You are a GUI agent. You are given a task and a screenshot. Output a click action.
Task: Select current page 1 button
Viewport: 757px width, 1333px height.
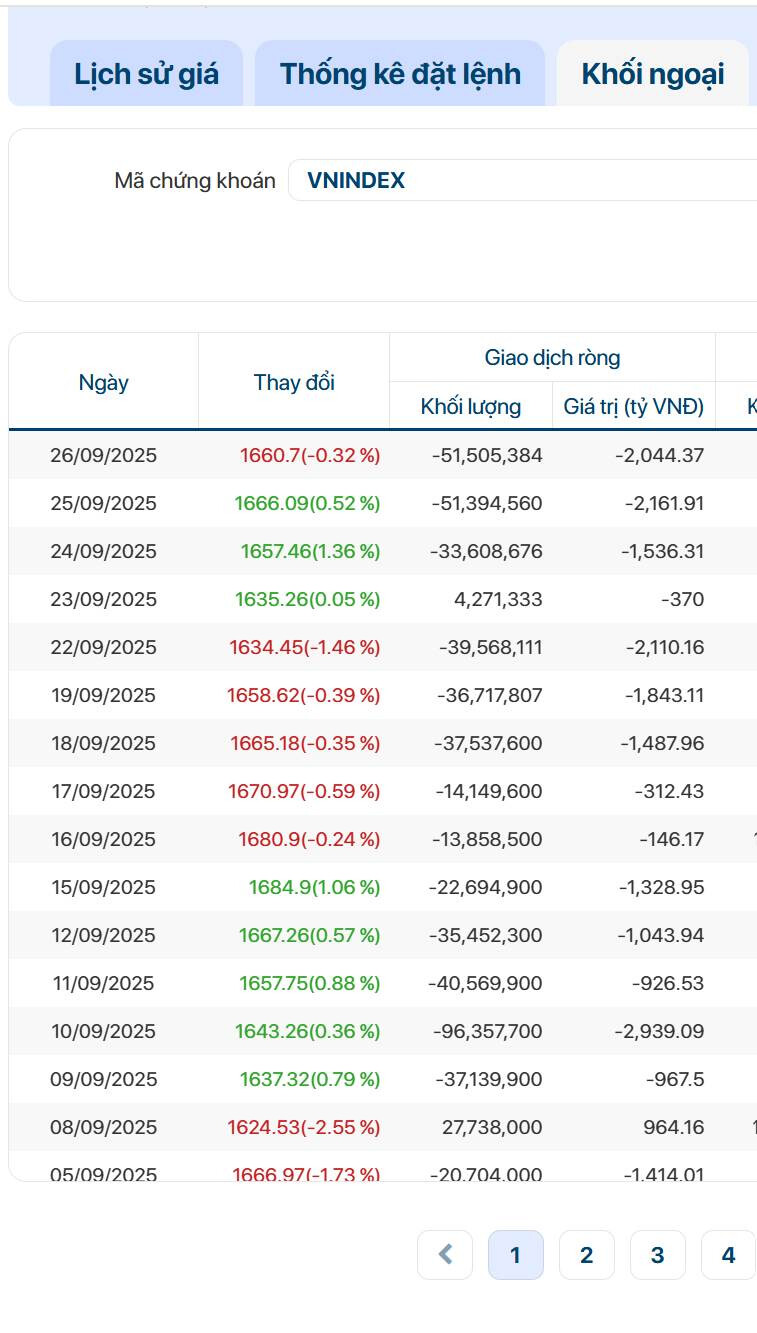tap(515, 1255)
